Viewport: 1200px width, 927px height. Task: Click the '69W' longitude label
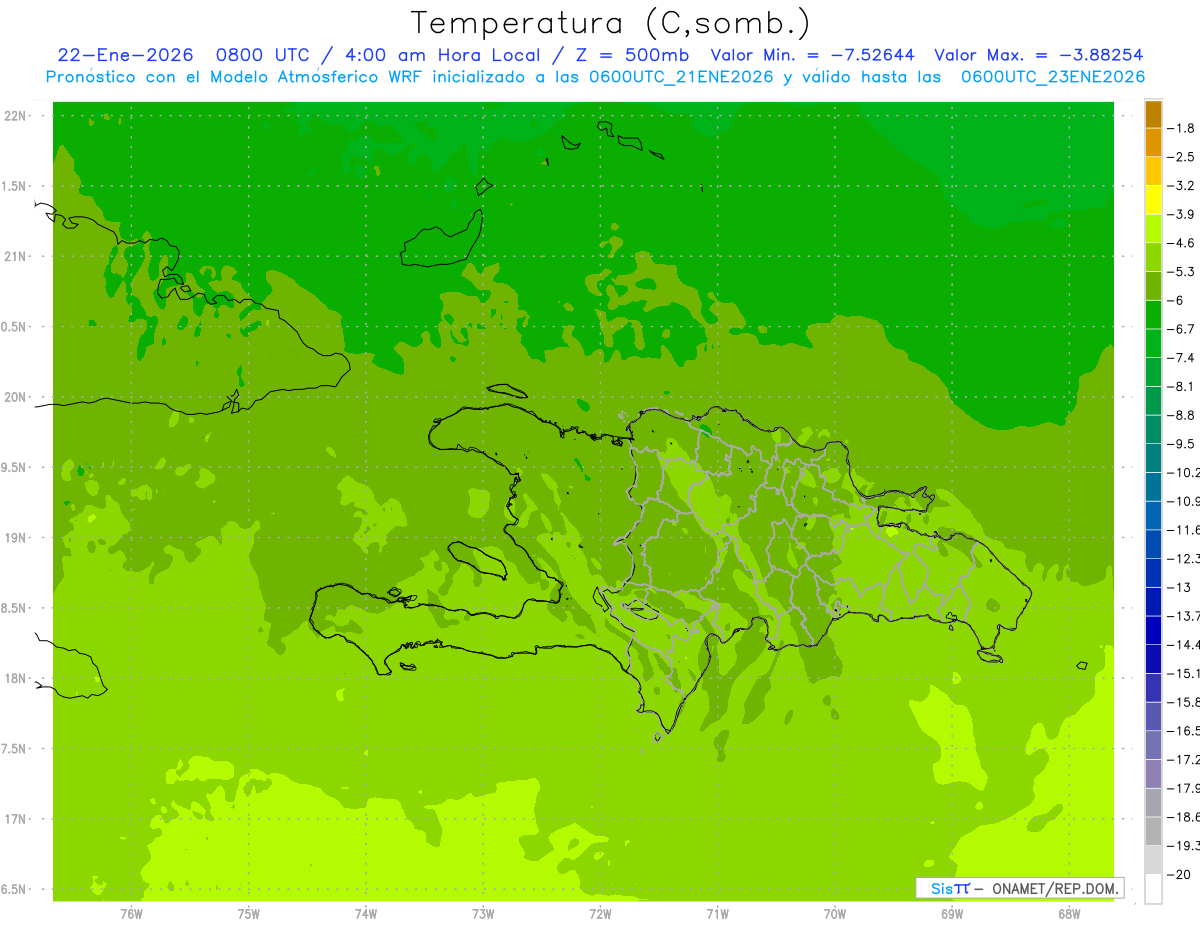951,914
